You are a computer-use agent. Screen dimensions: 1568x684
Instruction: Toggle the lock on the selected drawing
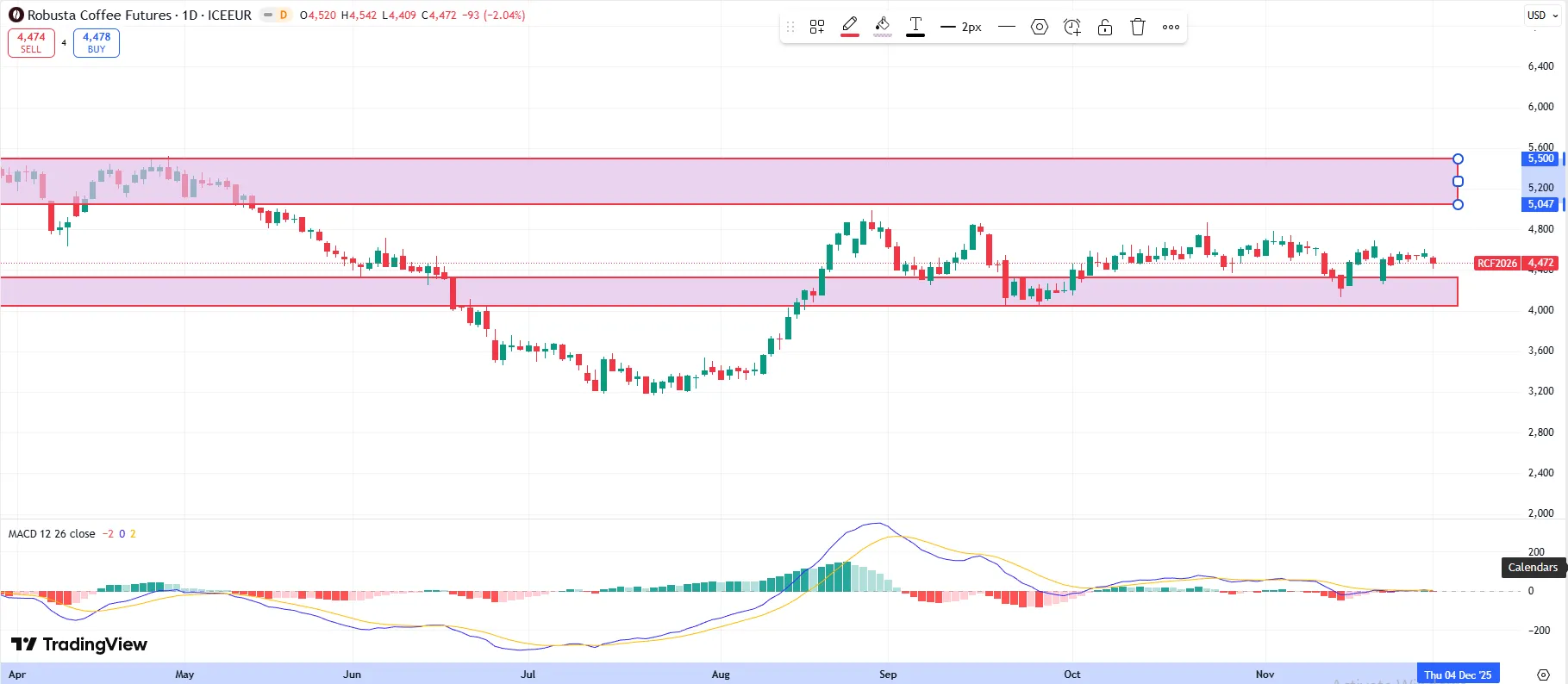pyautogui.click(x=1104, y=27)
